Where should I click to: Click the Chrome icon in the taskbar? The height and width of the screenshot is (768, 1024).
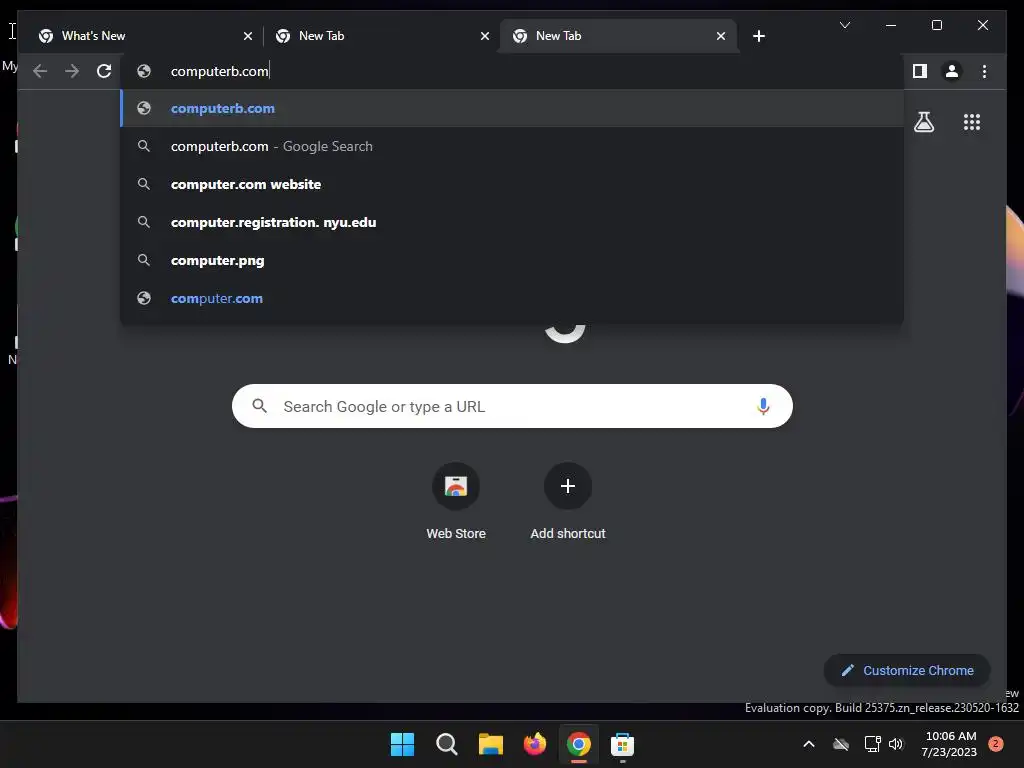click(579, 744)
